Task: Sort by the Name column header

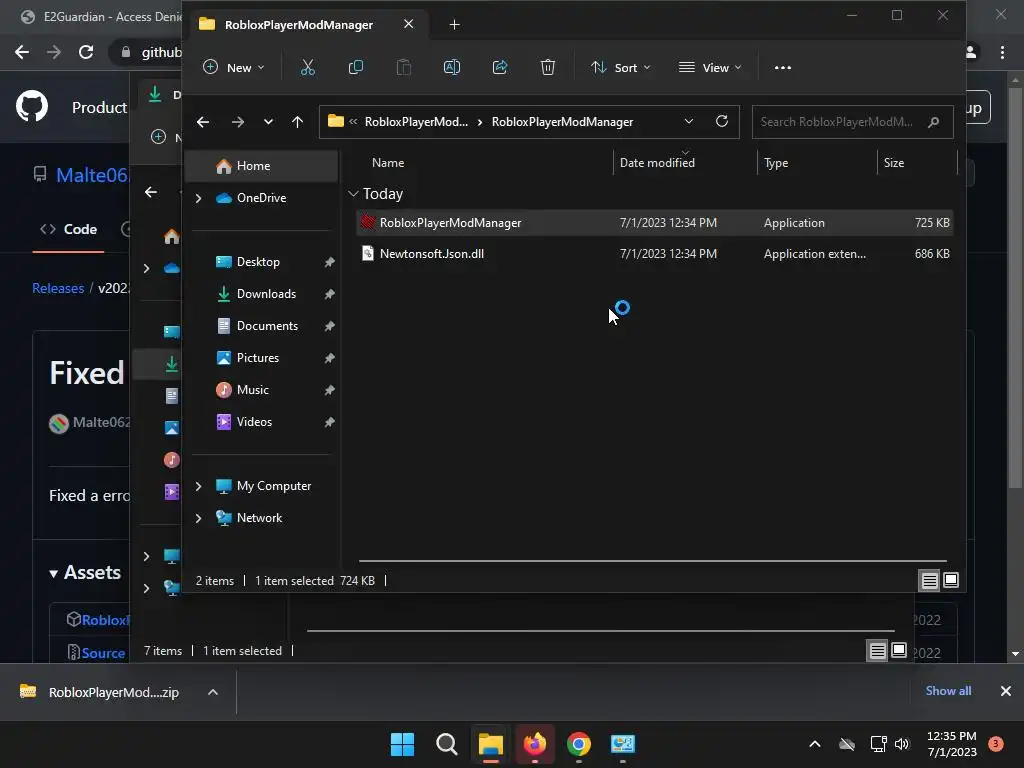Action: (388, 163)
